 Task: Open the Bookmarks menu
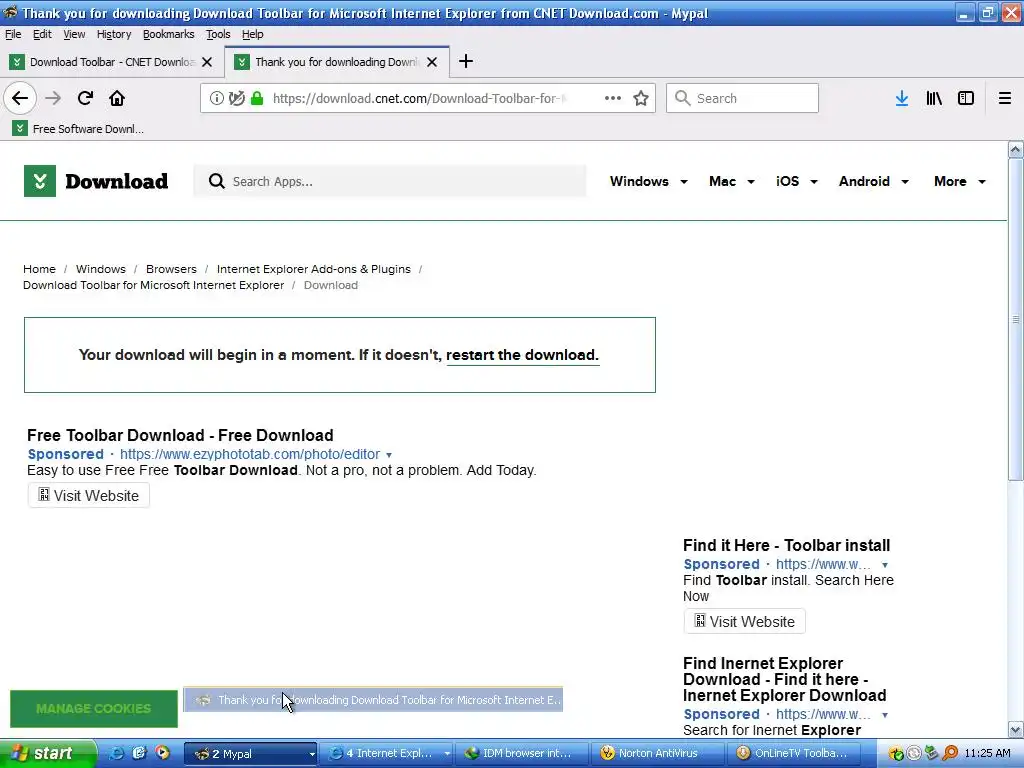point(168,34)
